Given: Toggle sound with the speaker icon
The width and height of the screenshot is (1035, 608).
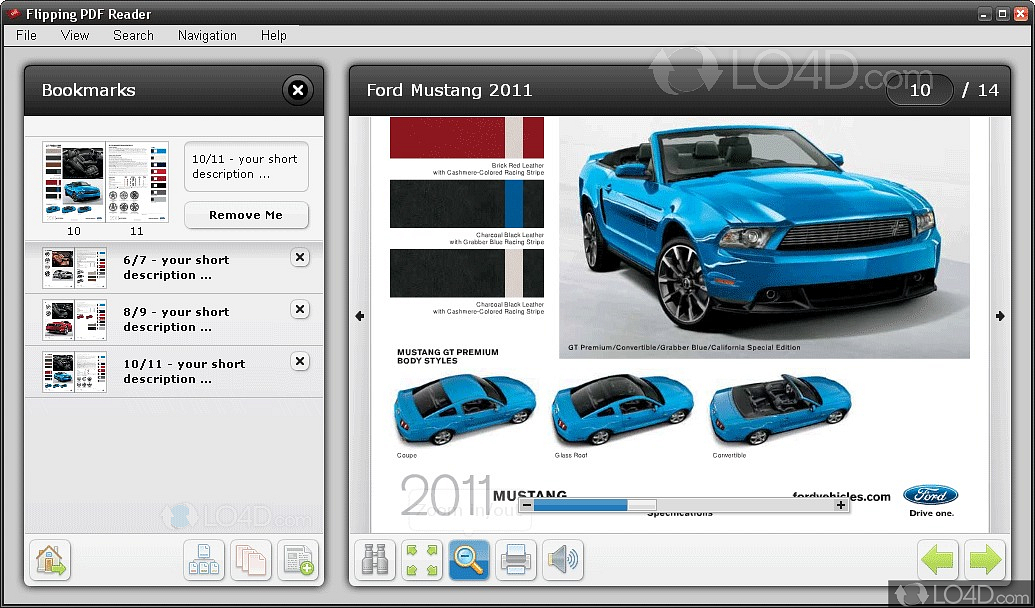Looking at the screenshot, I should click(562, 560).
